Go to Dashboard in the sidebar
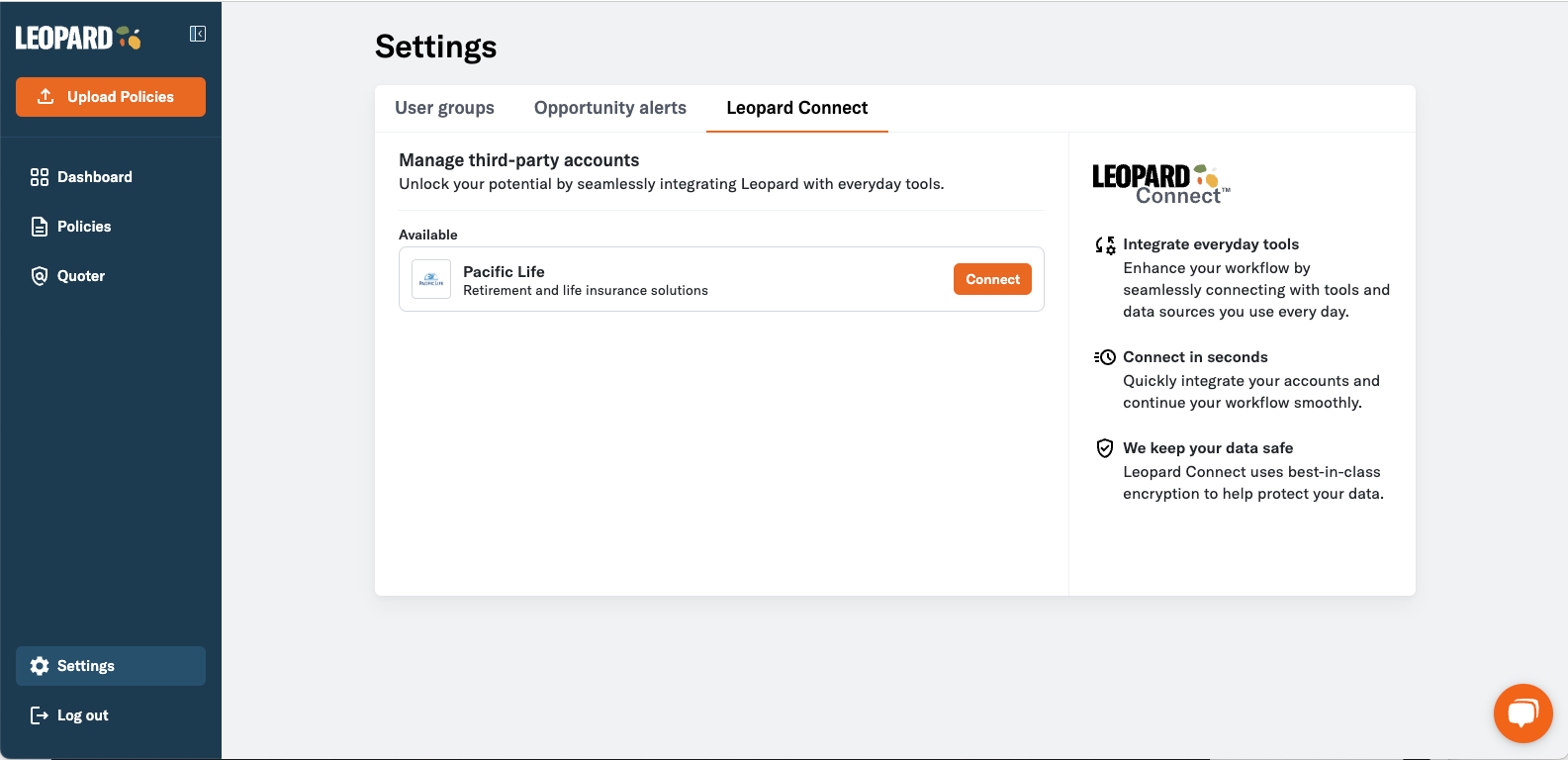 point(95,177)
